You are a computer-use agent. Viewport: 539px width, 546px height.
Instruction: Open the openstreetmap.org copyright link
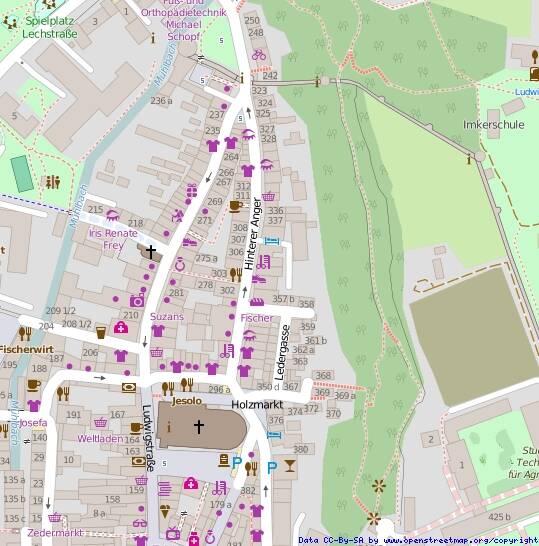pyautogui.click(x=460, y=540)
